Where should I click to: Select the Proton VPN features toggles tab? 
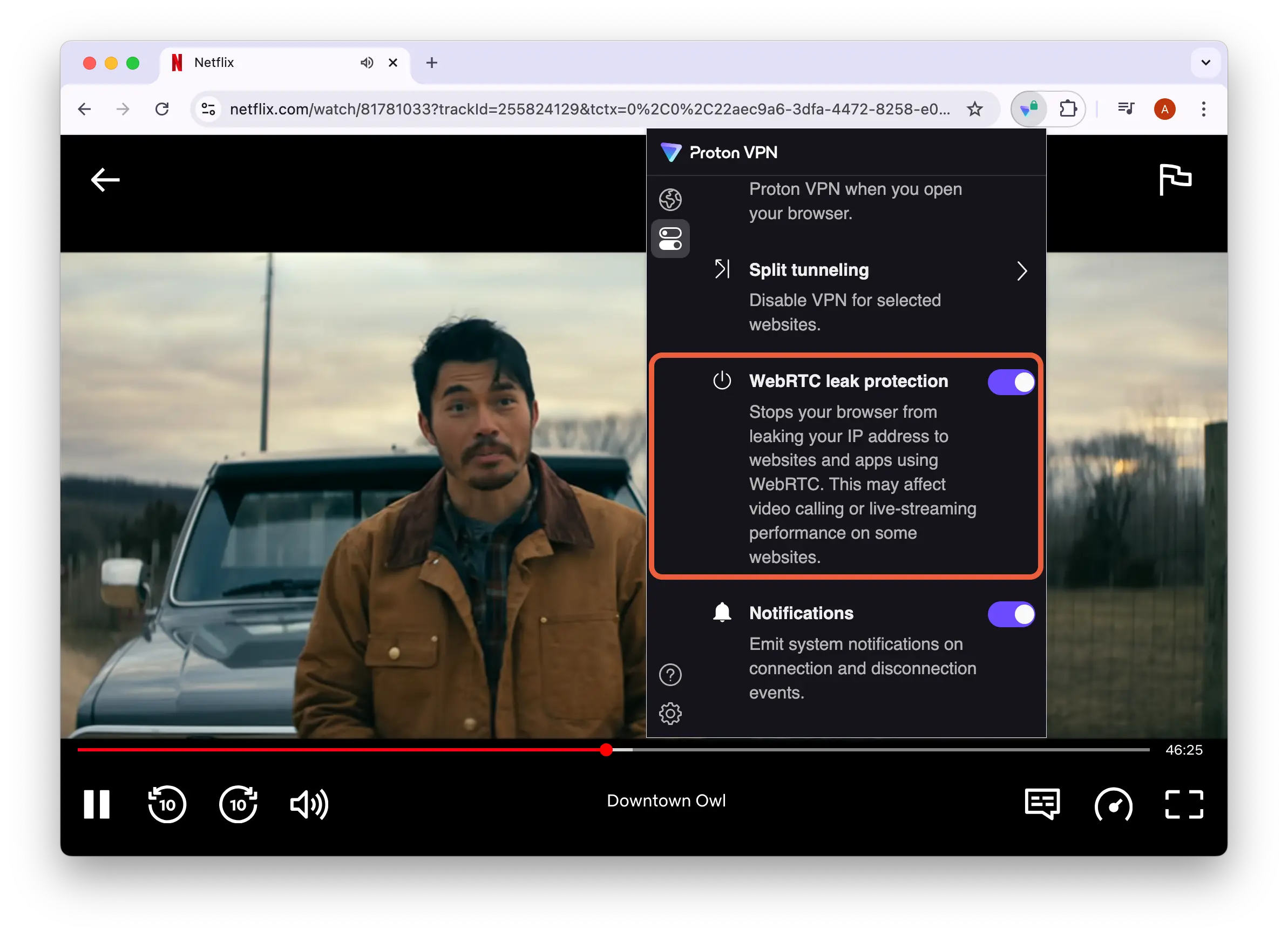coord(670,239)
